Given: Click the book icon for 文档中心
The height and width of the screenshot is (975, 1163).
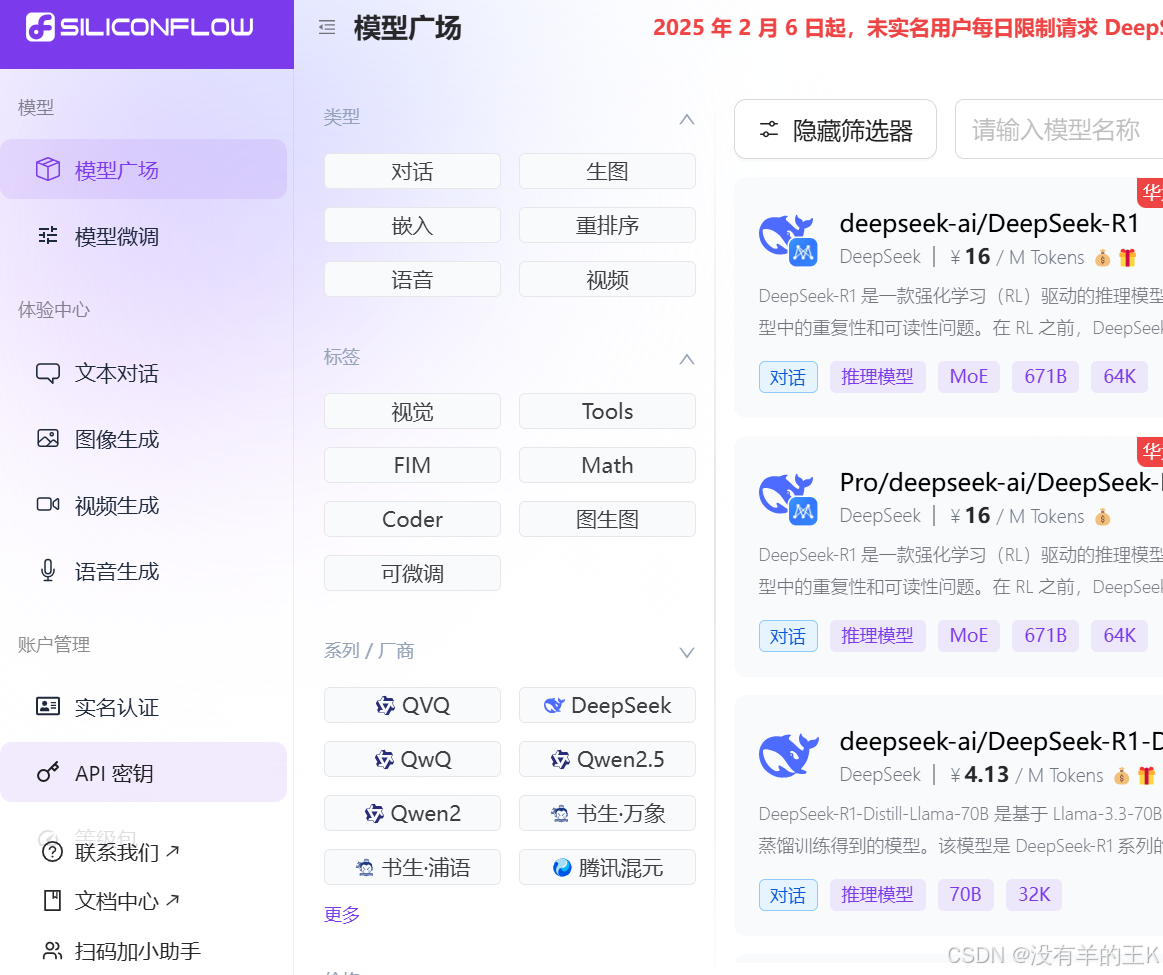Looking at the screenshot, I should [x=52, y=901].
